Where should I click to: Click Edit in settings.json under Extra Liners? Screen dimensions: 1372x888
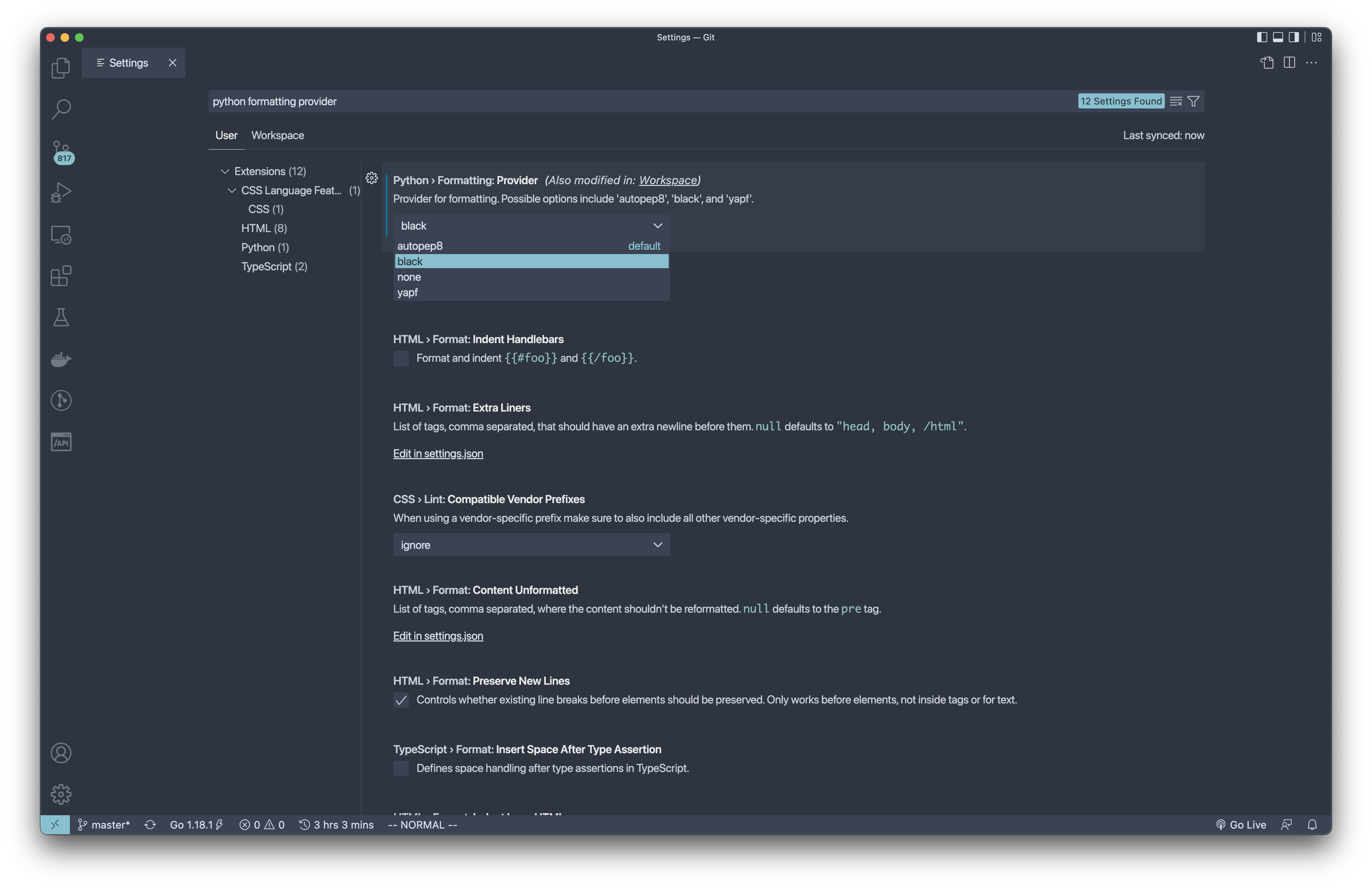tap(437, 454)
